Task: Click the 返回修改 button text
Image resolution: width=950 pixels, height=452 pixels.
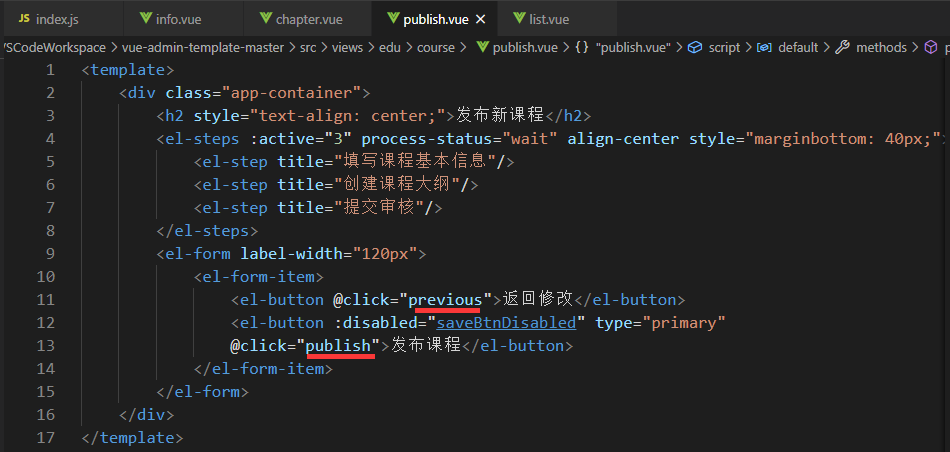Action: [x=537, y=299]
